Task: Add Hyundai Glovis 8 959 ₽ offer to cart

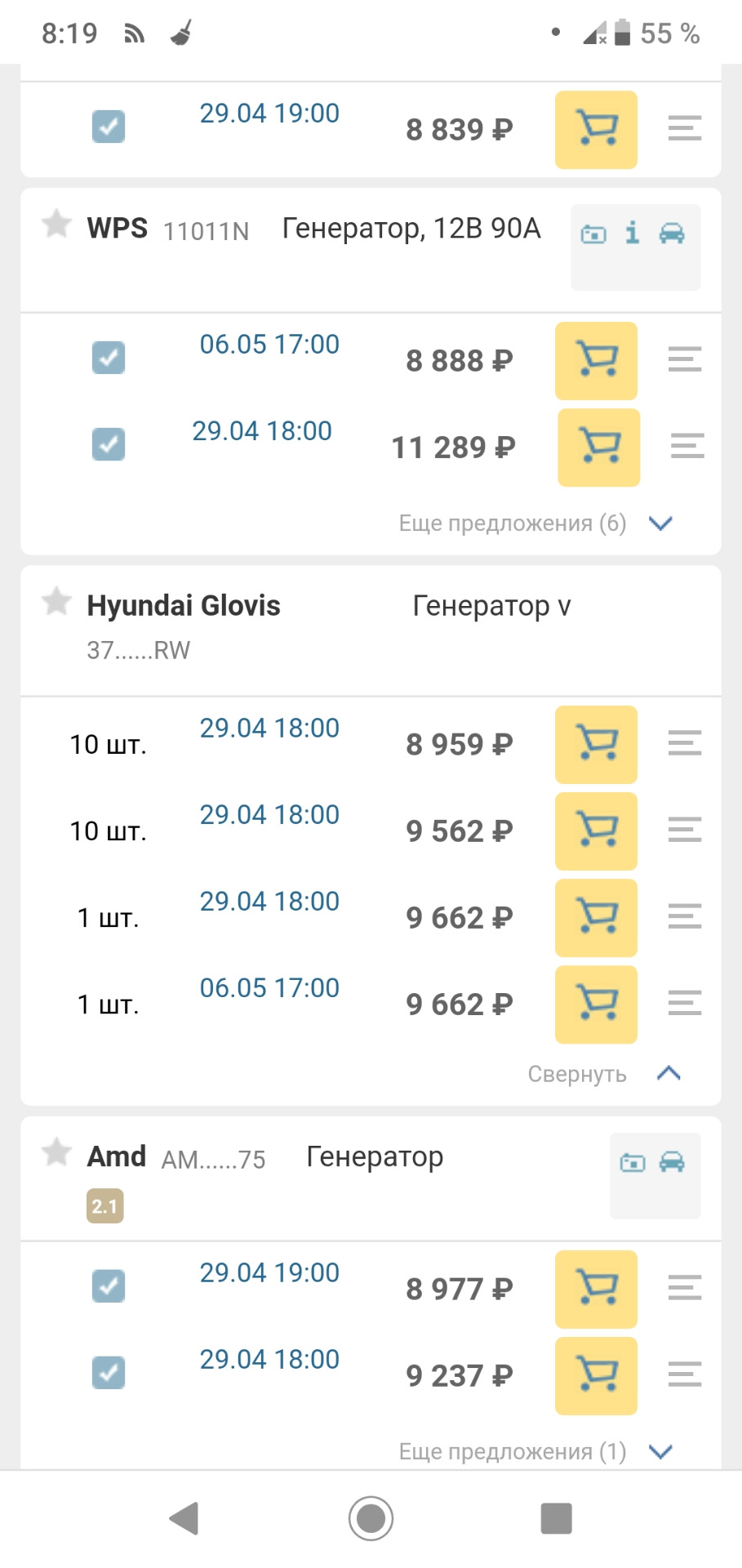Action: tap(596, 744)
